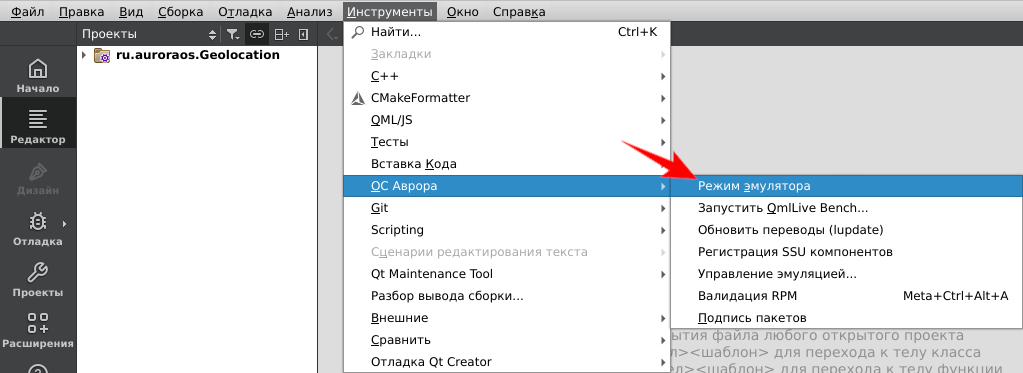Choose Режим эмулятора in submenu
The height and width of the screenshot is (373, 1023).
(x=846, y=186)
